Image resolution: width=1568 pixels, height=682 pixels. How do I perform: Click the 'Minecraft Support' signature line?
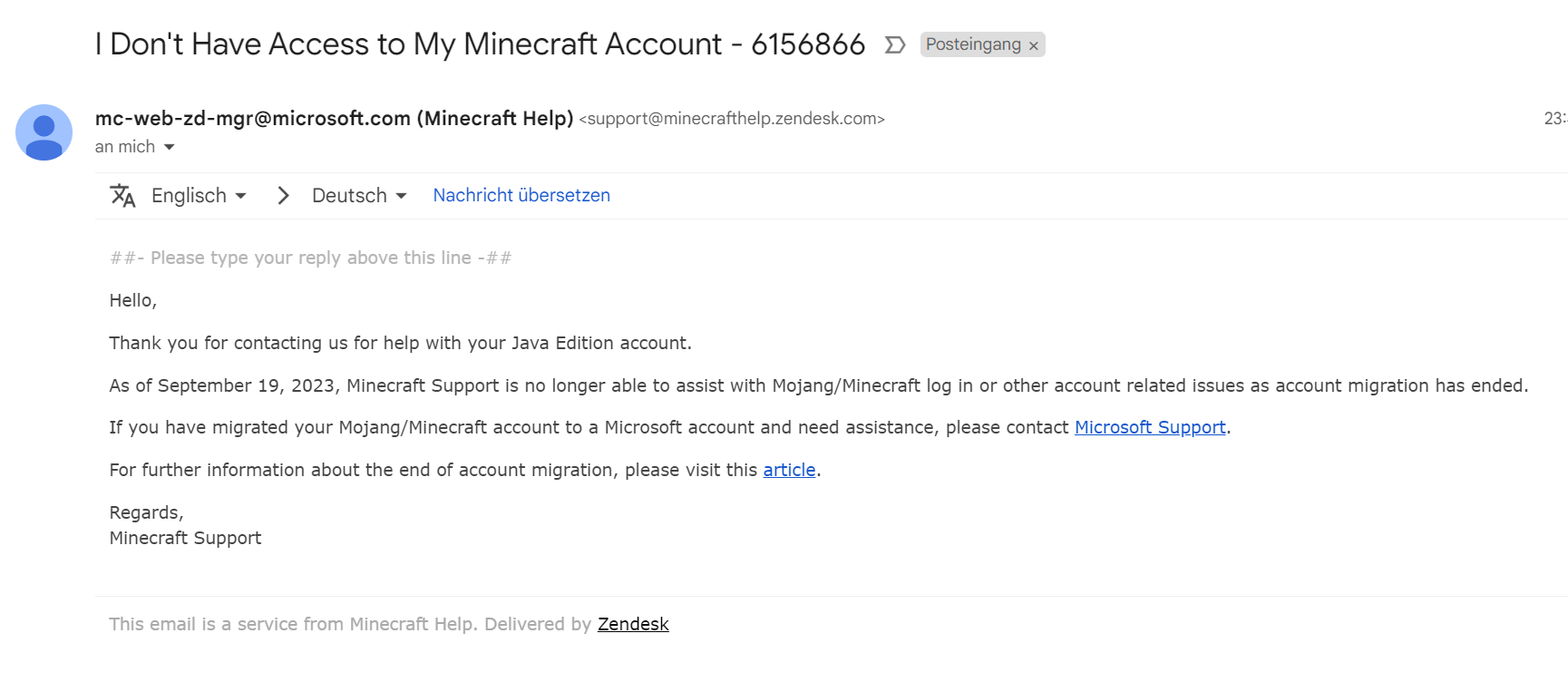tap(185, 538)
